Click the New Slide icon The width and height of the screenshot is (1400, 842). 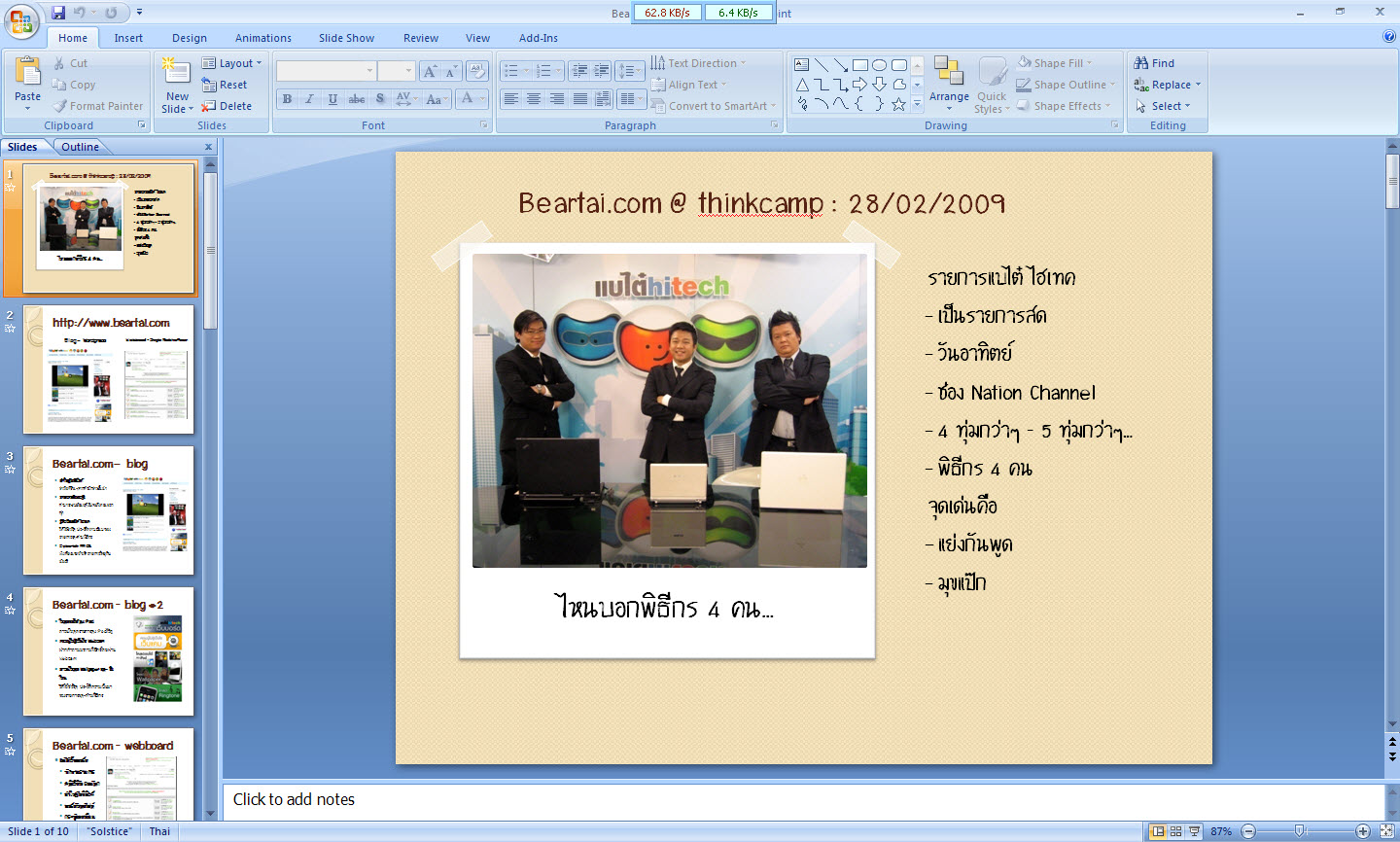(x=176, y=73)
